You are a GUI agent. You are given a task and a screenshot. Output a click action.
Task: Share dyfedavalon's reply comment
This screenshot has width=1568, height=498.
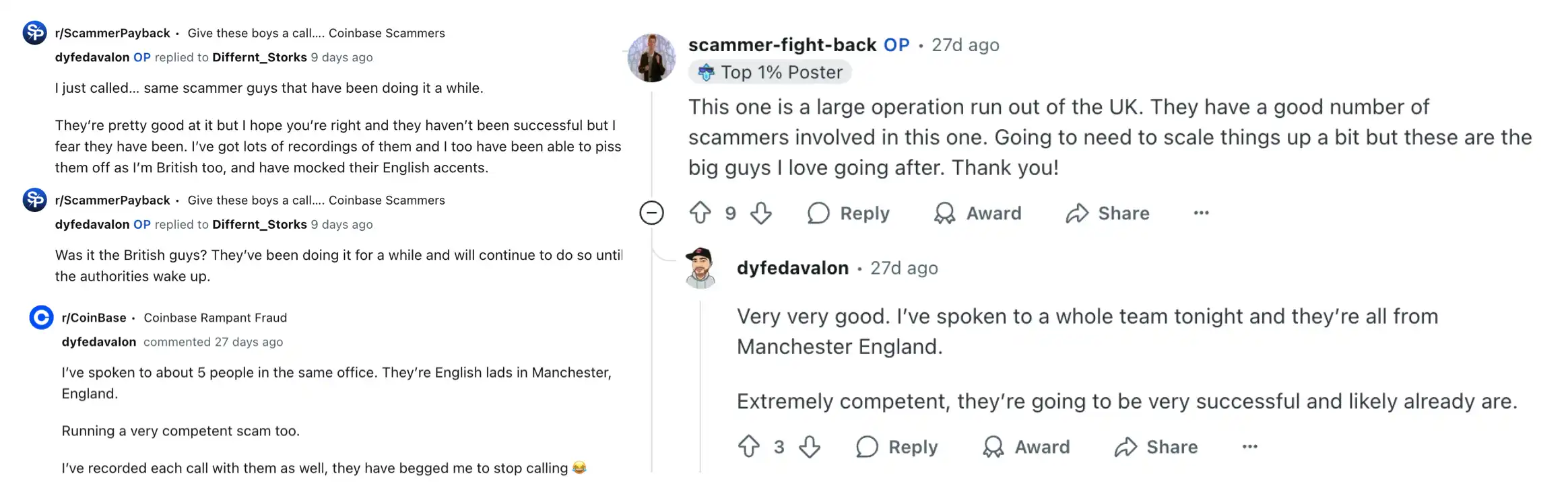pyautogui.click(x=1156, y=447)
